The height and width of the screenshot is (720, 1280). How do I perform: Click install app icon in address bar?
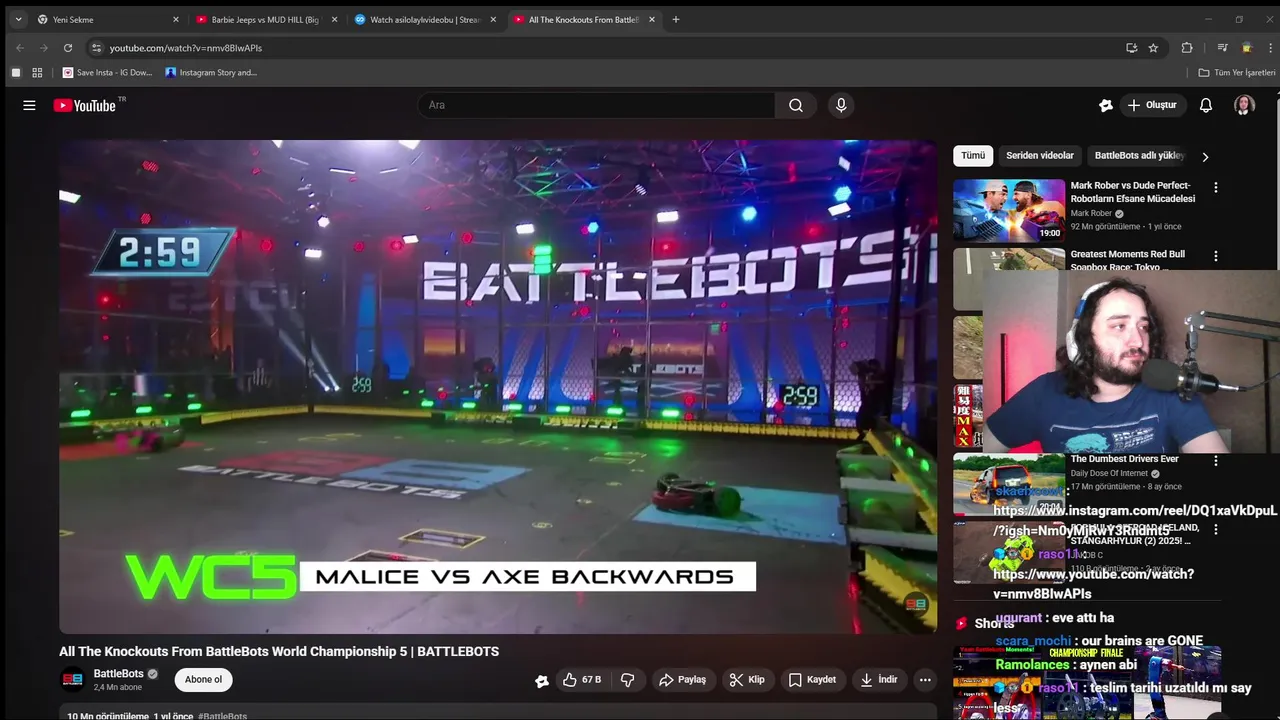[x=1131, y=47]
